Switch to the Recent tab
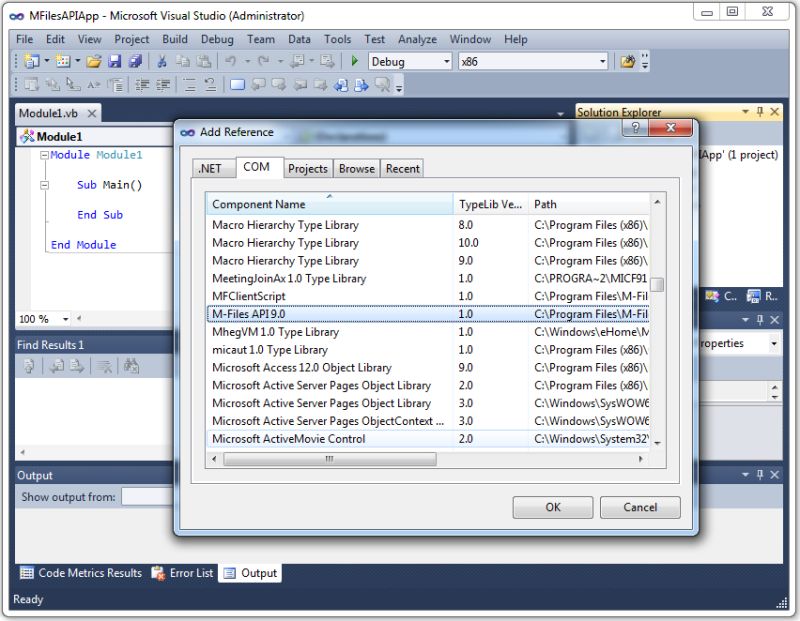The image size is (800, 621). 403,169
